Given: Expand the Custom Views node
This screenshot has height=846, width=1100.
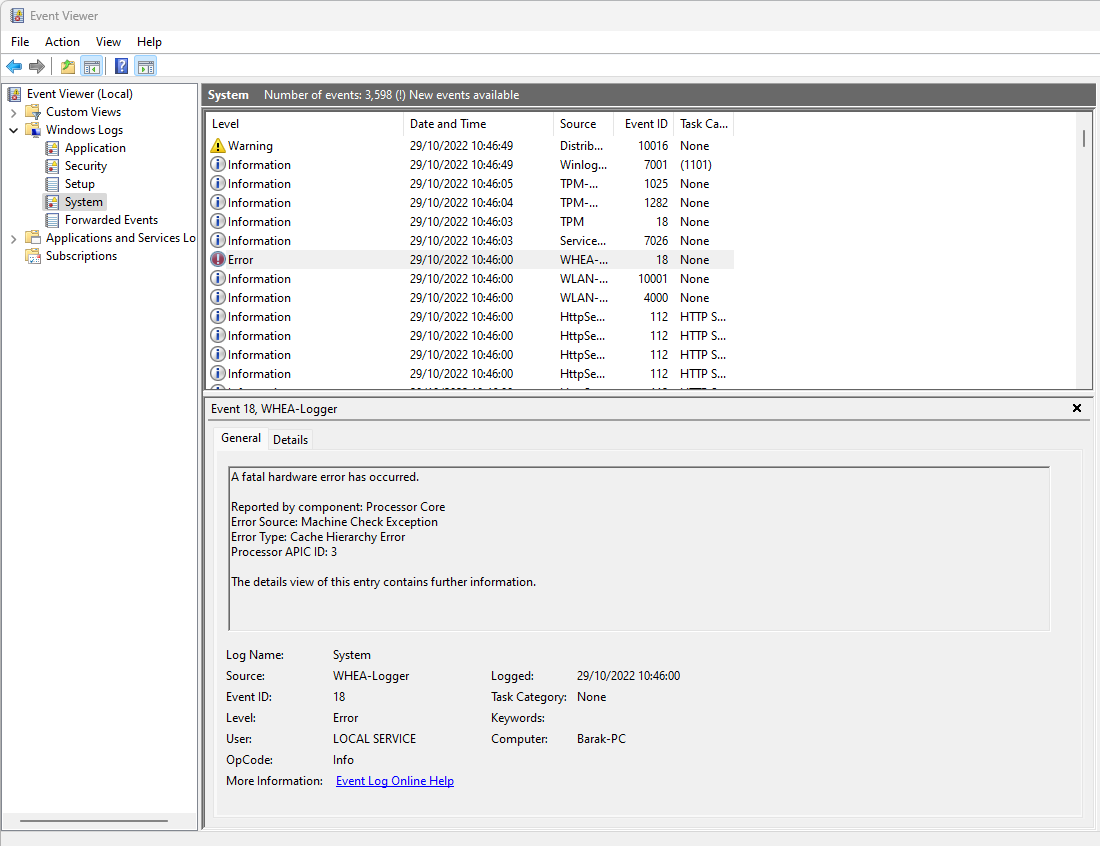Looking at the screenshot, I should (13, 112).
